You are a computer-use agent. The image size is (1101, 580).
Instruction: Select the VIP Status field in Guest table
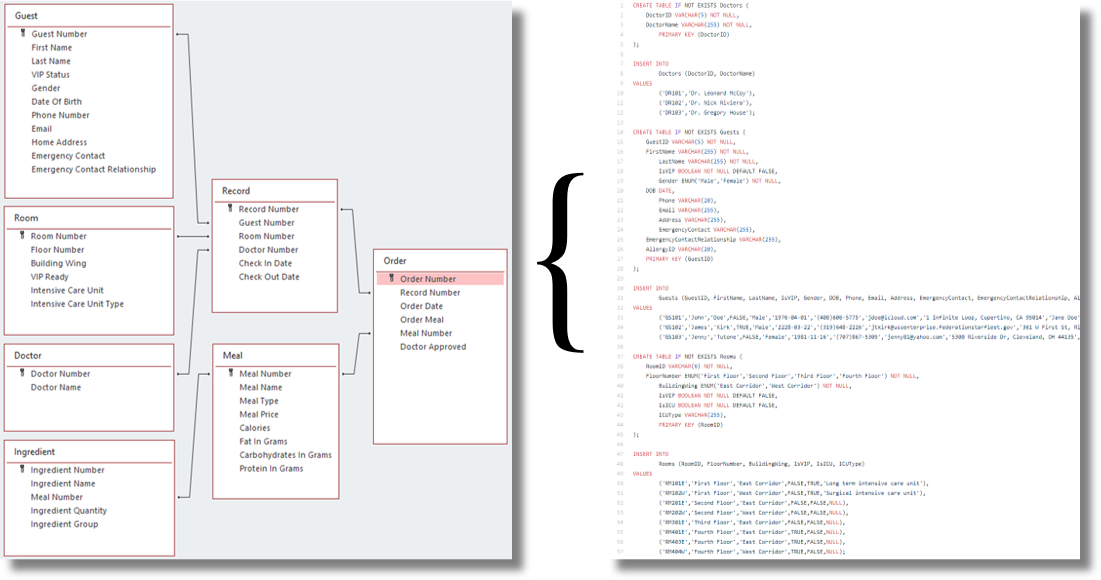point(50,74)
